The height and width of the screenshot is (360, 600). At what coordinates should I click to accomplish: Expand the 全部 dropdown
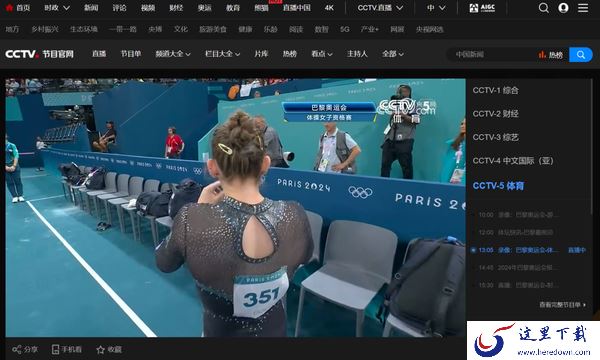click(x=393, y=54)
